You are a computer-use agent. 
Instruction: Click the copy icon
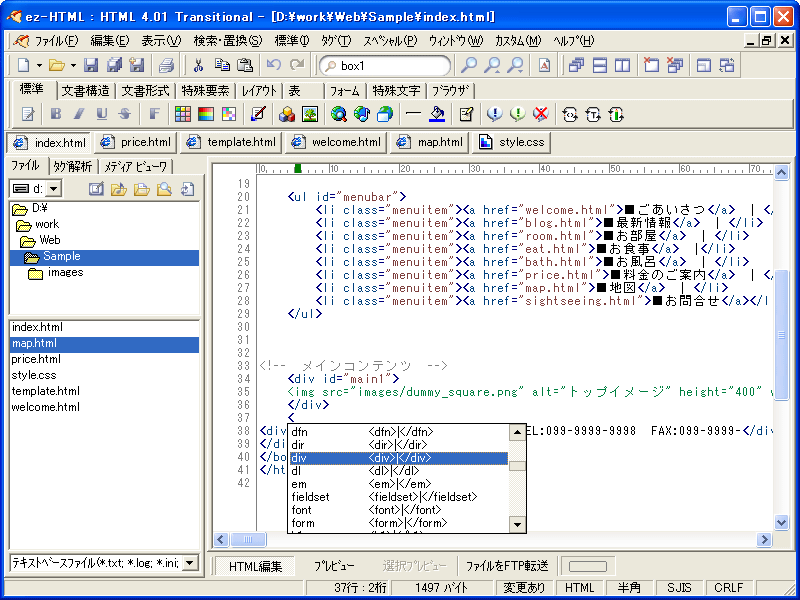tap(222, 65)
